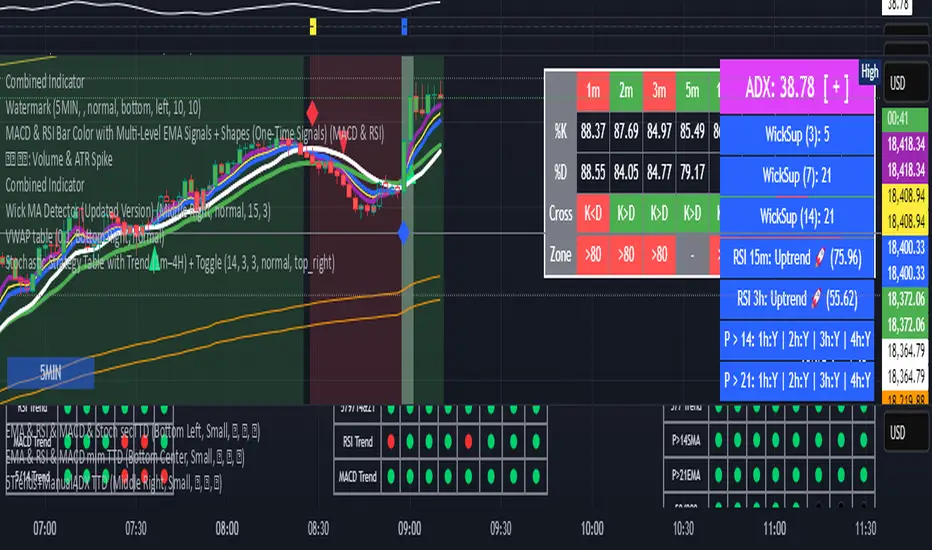This screenshot has height=550, width=932.
Task: Click the blue diamond marker on the horizontal line
Action: [404, 233]
